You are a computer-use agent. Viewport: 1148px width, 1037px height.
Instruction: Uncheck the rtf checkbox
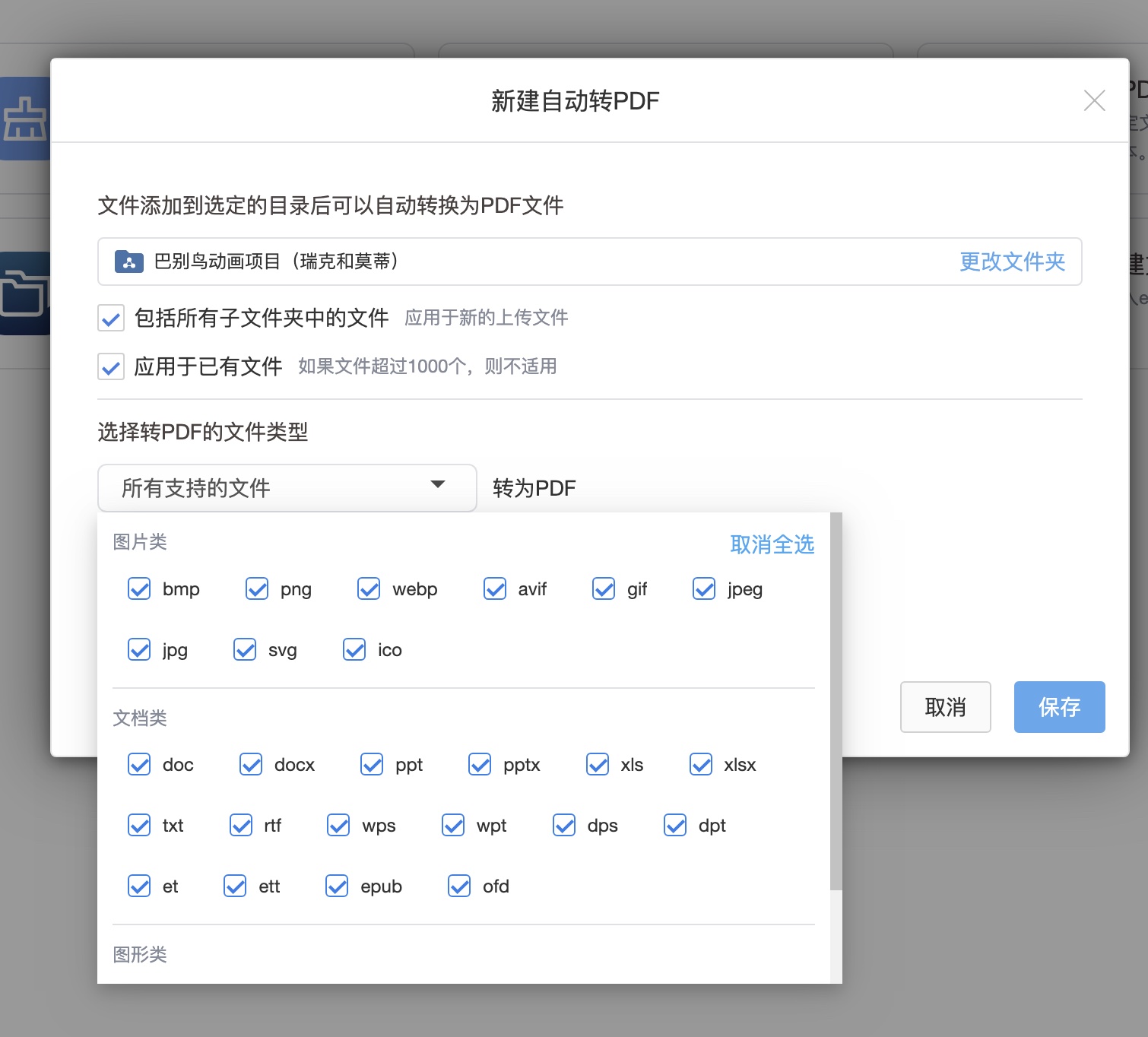[241, 826]
